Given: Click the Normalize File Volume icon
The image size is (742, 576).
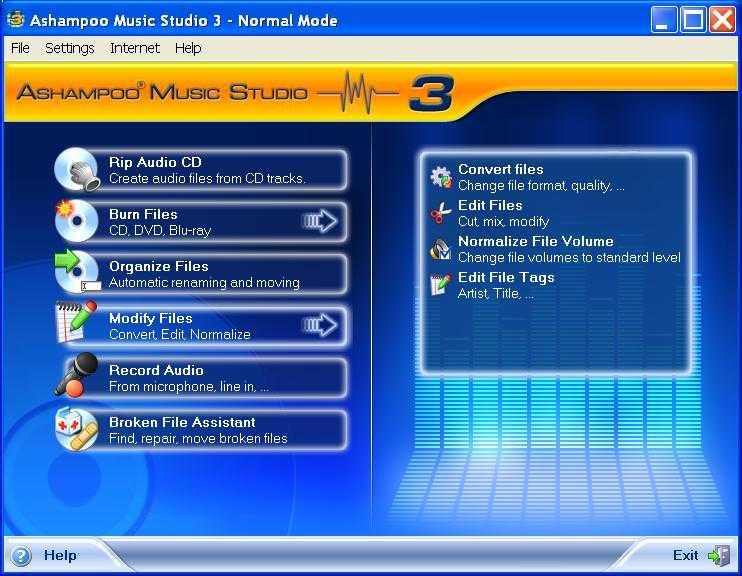Looking at the screenshot, I should (x=440, y=250).
